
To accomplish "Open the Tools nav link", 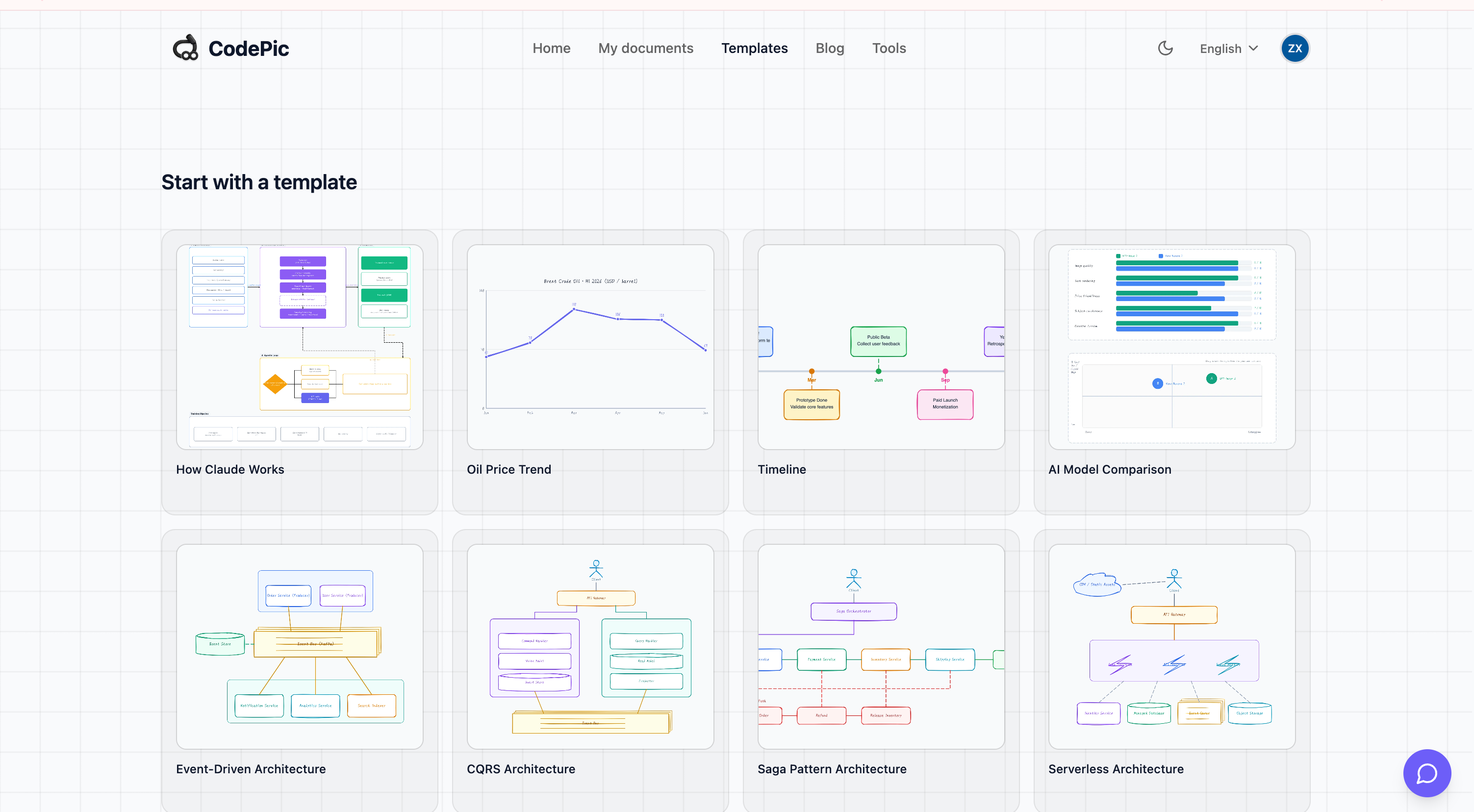I will 889,48.
